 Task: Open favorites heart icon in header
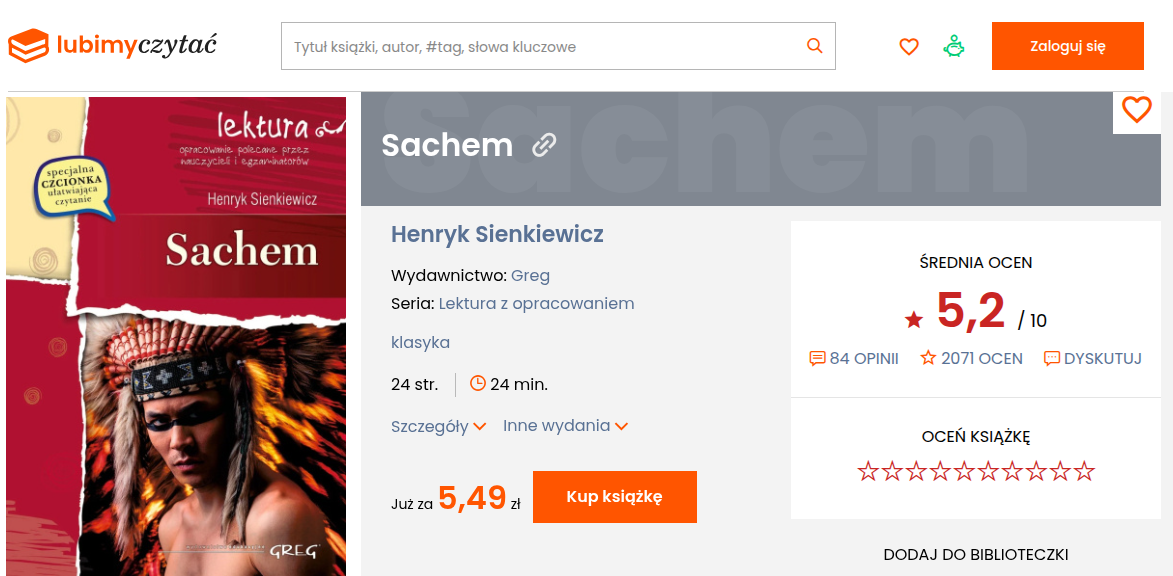click(908, 46)
